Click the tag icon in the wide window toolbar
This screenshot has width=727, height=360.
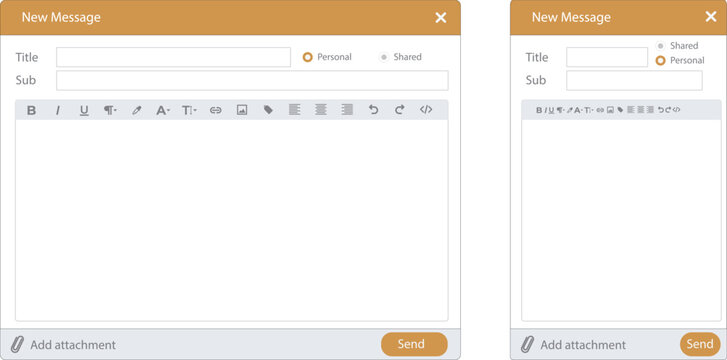268,110
